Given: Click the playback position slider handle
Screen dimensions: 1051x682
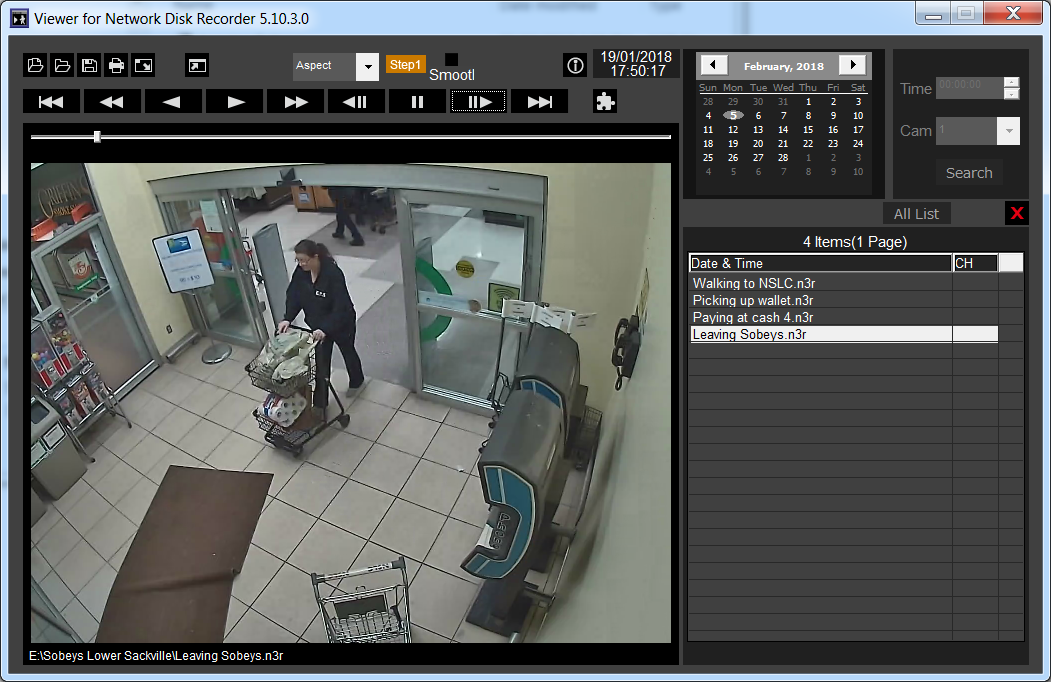Looking at the screenshot, I should point(97,136).
